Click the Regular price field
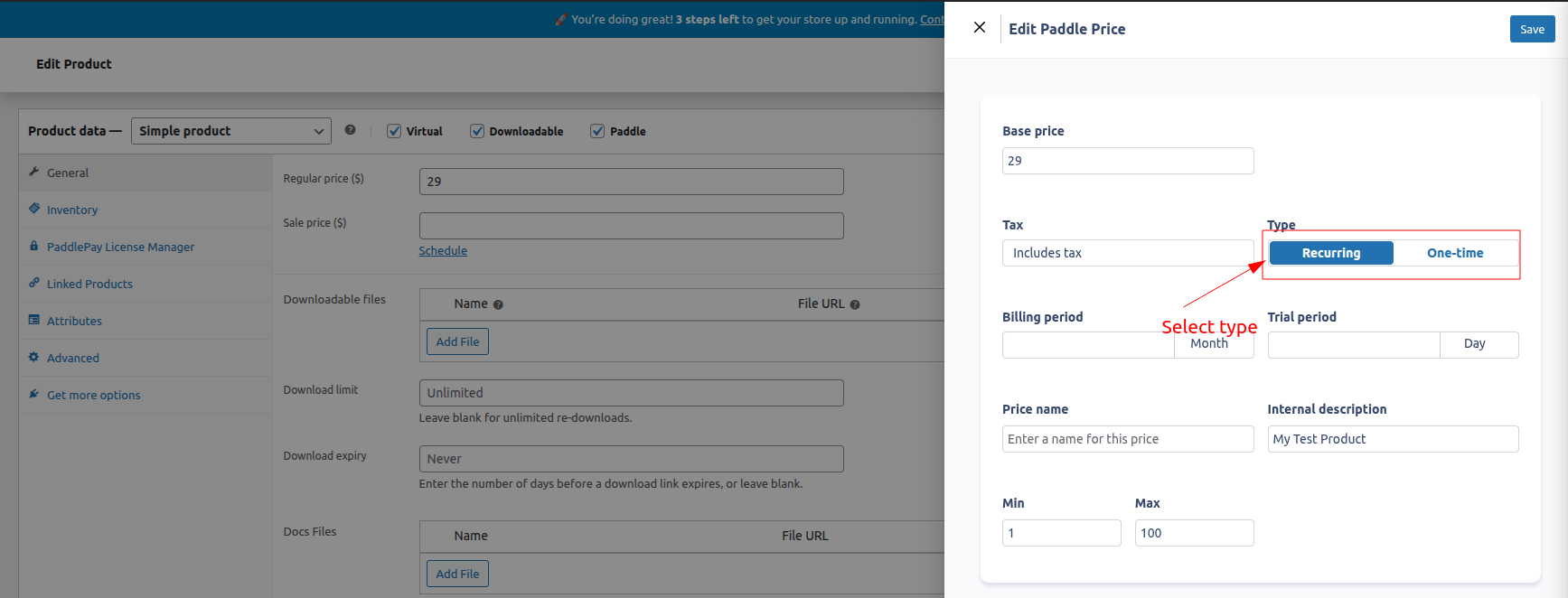The image size is (1568, 598). [x=631, y=182]
